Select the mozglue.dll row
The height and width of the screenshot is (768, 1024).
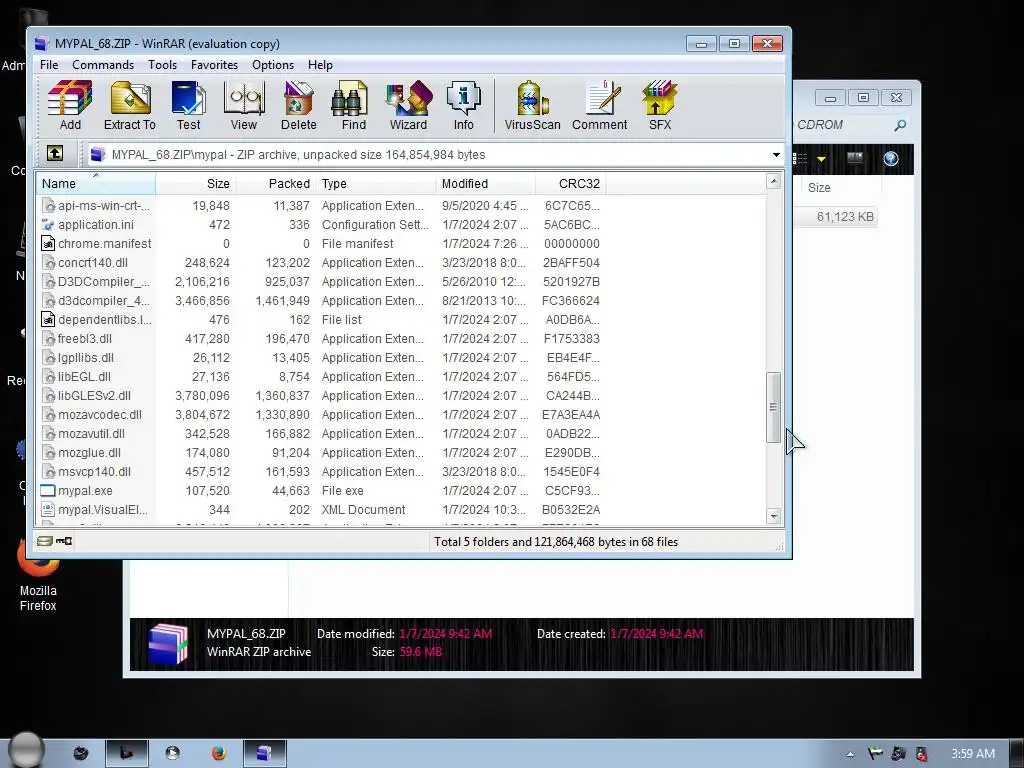(321, 453)
